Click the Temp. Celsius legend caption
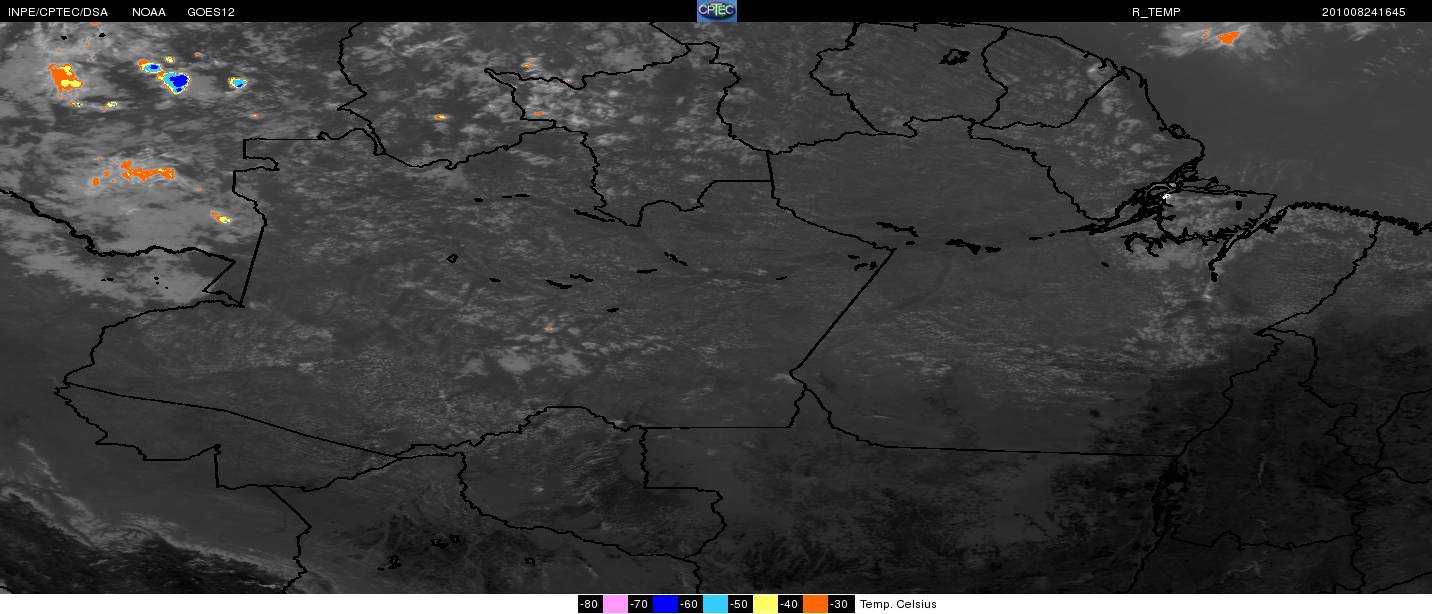Screen dimensions: 1432x614 click(x=898, y=604)
